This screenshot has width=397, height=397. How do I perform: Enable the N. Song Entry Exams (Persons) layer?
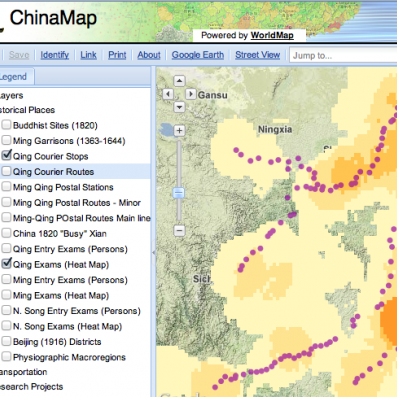6,310
